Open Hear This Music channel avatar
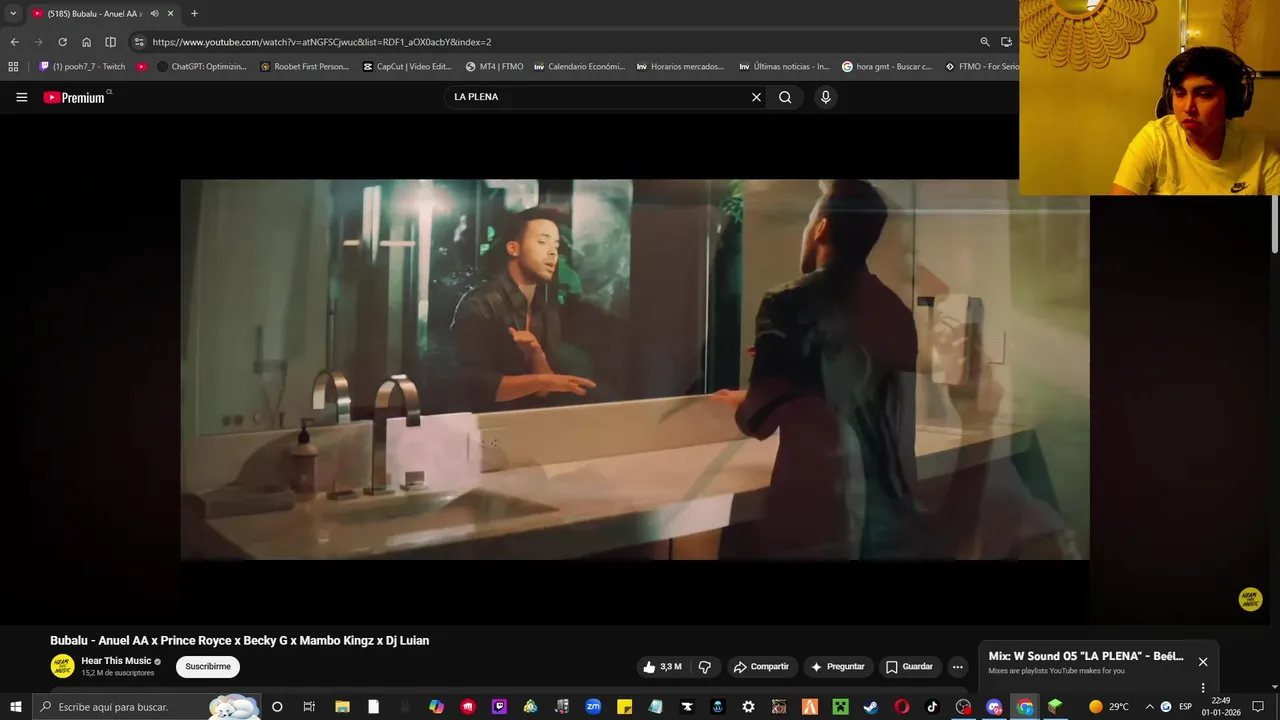Viewport: 1280px width, 720px height. 62,666
